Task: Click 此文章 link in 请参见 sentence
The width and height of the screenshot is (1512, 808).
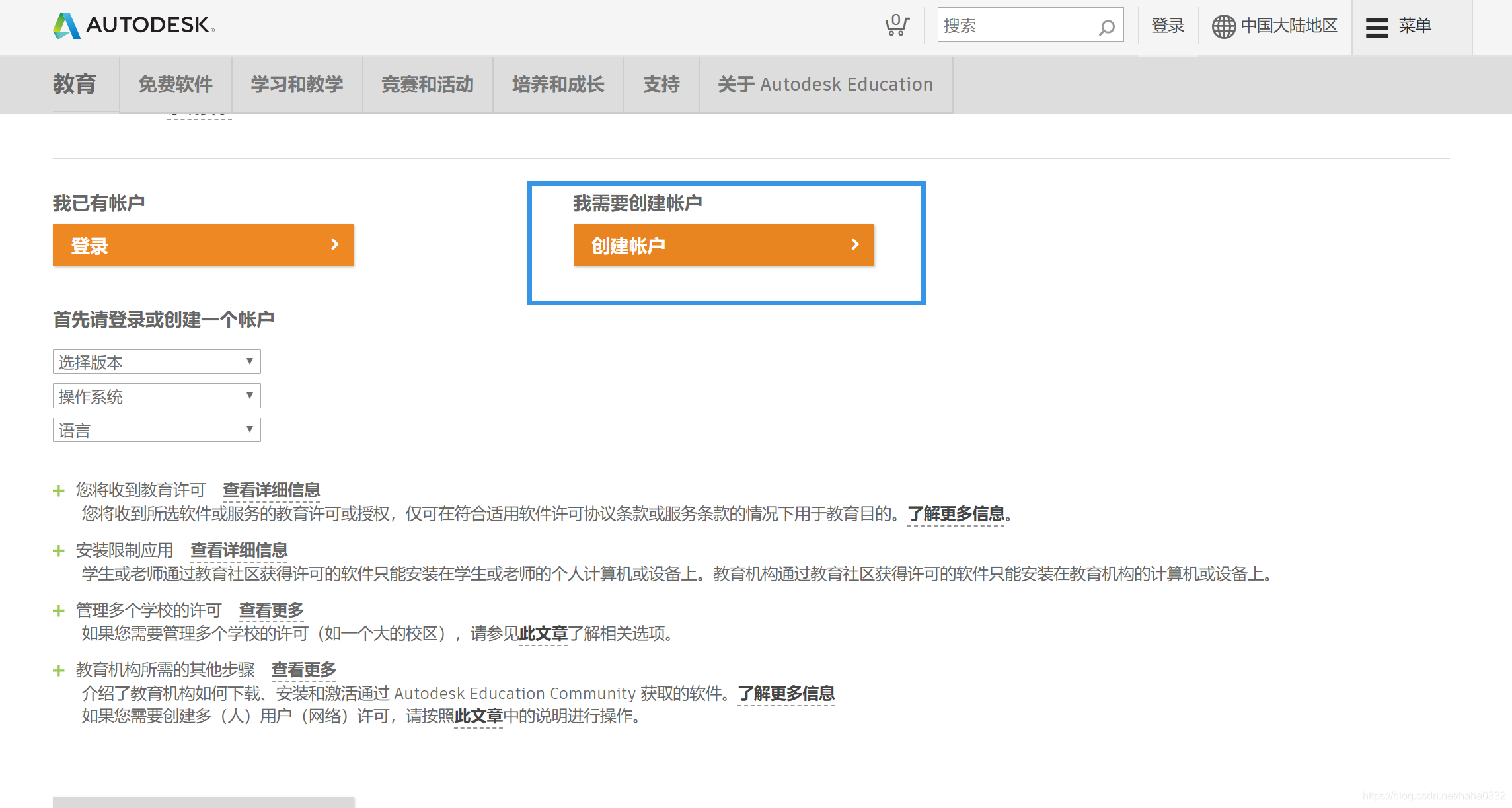Action: point(543,634)
